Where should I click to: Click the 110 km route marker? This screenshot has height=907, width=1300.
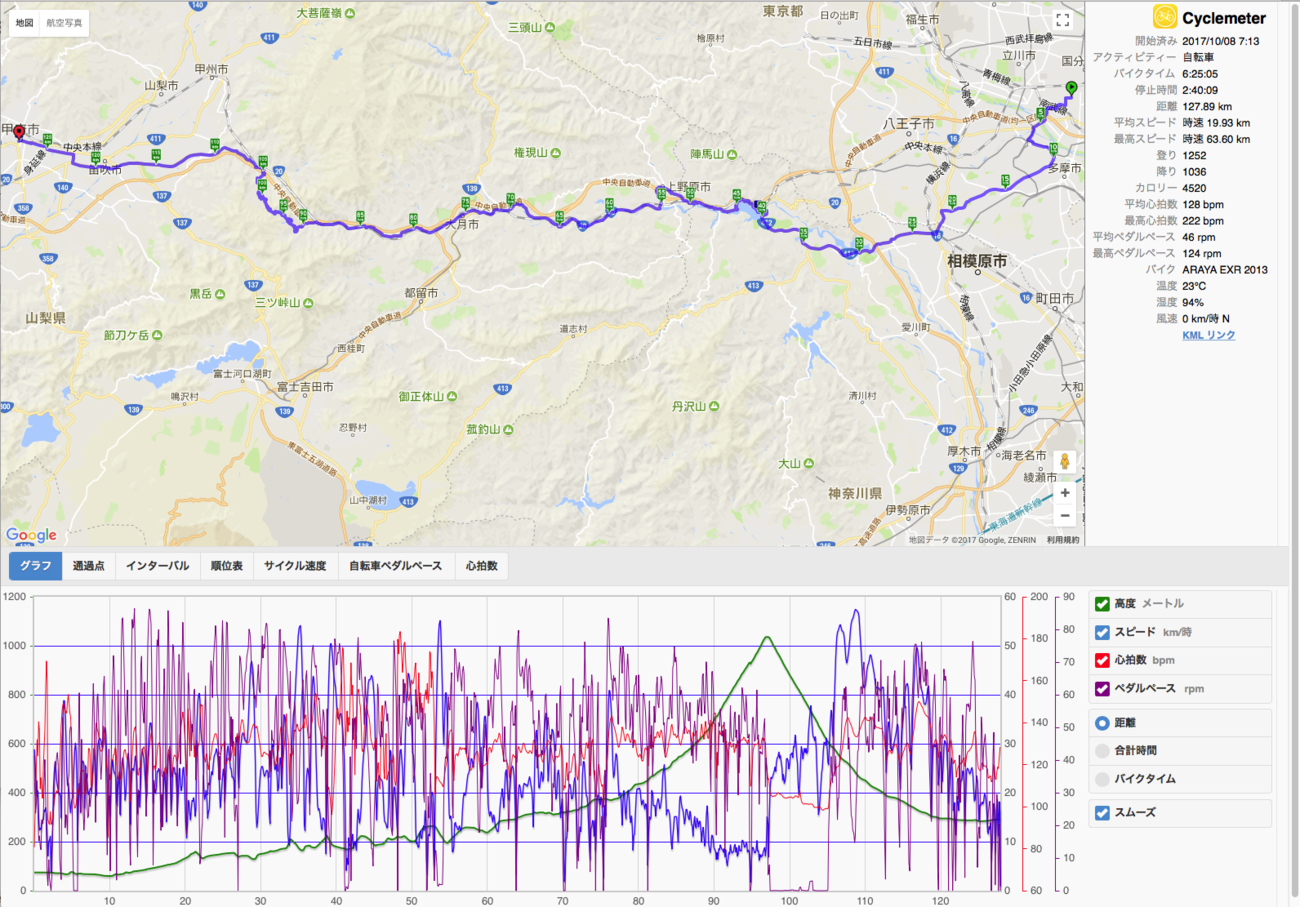click(x=215, y=144)
